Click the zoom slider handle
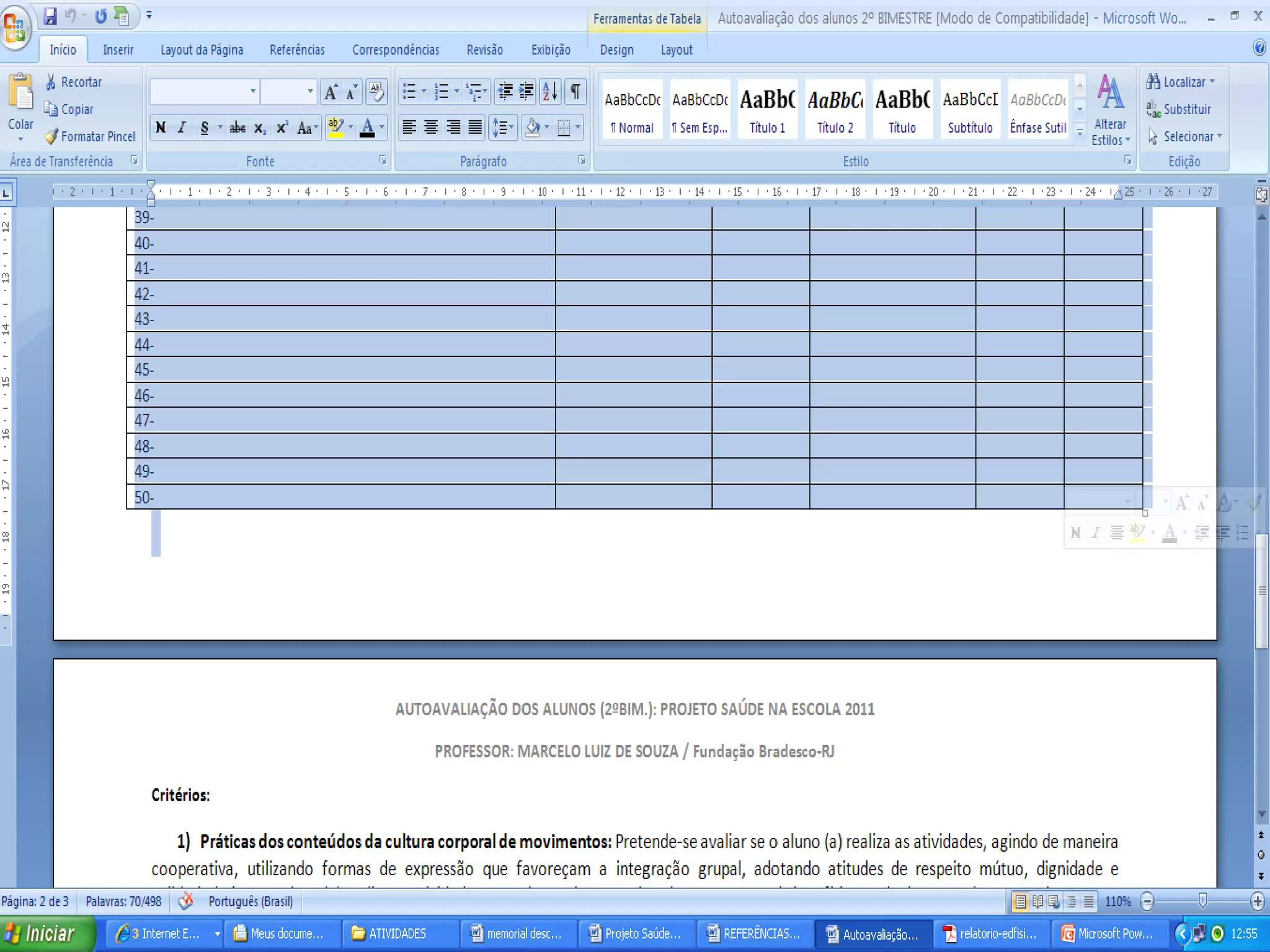The image size is (1270, 952). click(1202, 901)
